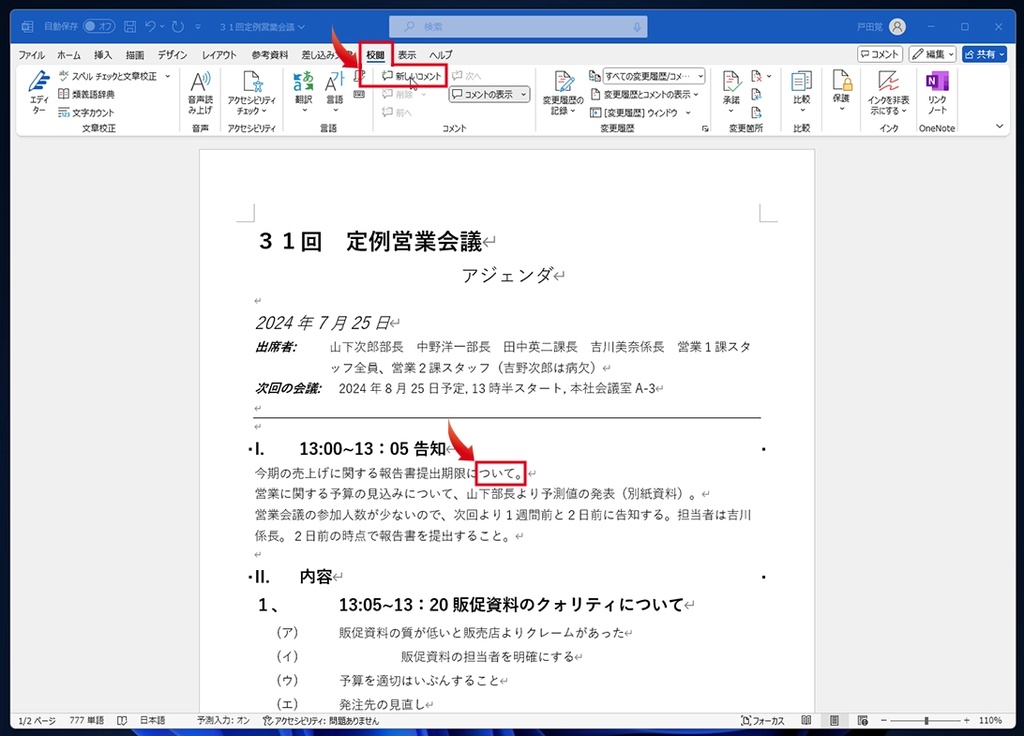Toggle Focus (フォーカス) mode in status bar
The width and height of the screenshot is (1024, 736).
pos(762,720)
